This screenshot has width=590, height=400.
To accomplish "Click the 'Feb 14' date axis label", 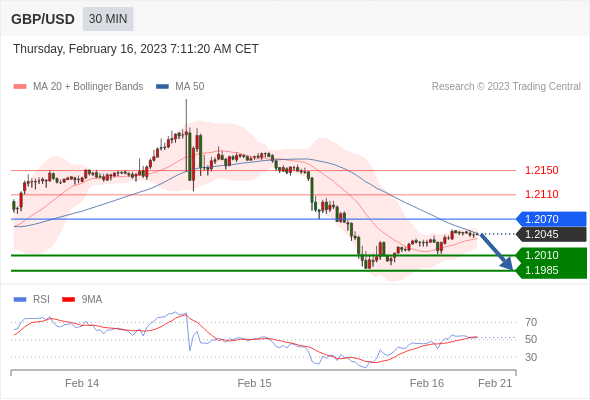I will (x=82, y=383).
